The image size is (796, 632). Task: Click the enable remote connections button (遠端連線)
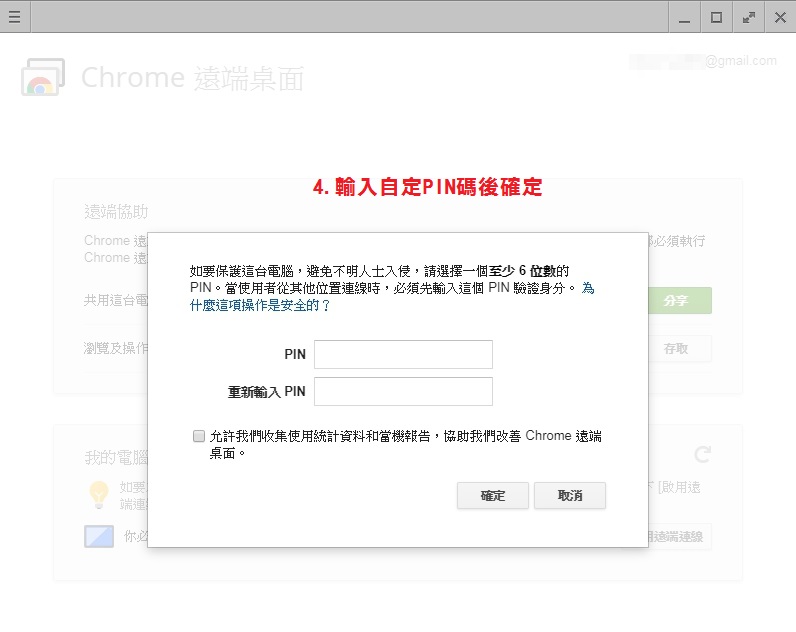click(679, 537)
